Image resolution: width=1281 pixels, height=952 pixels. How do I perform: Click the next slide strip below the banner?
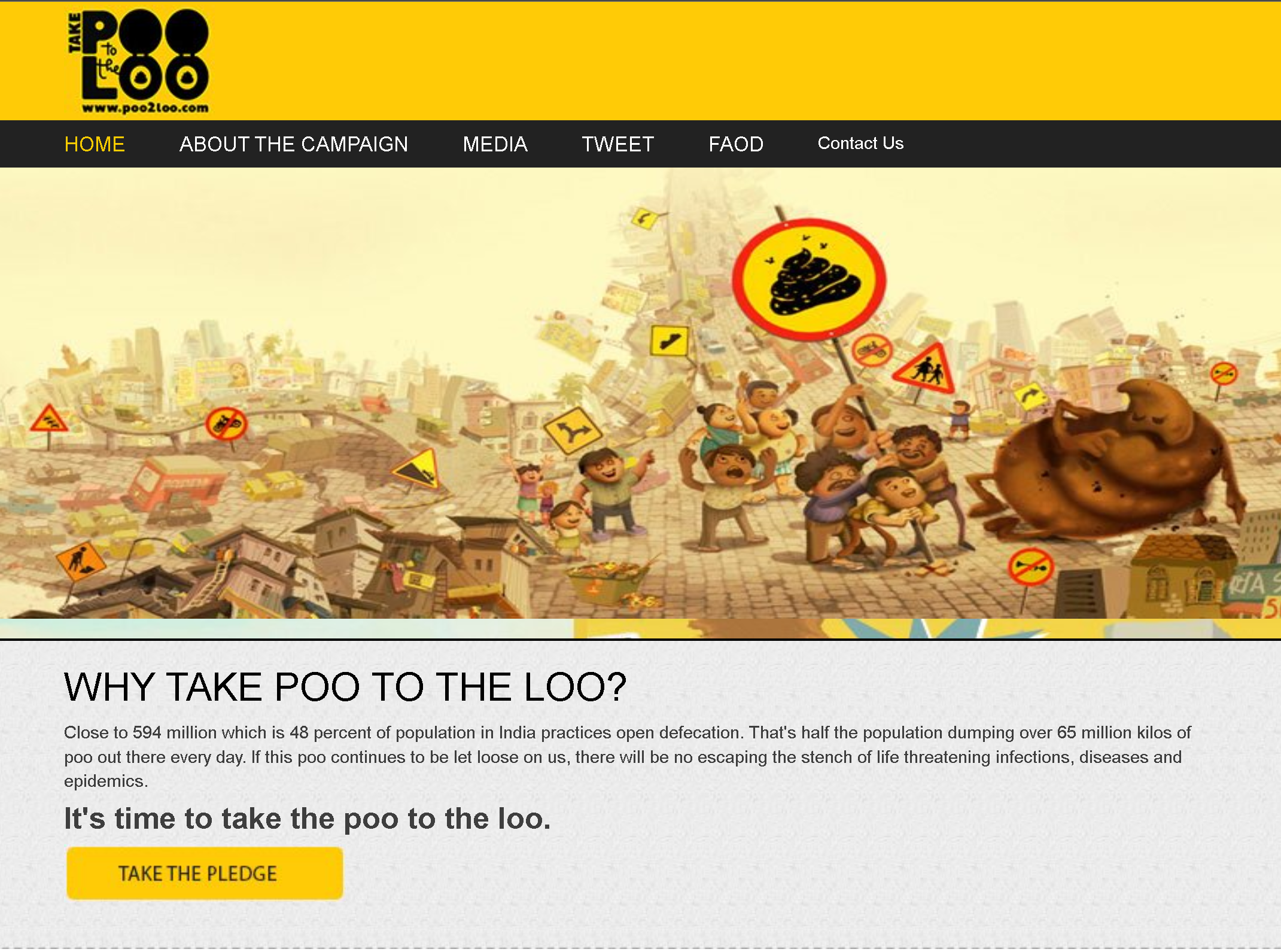click(x=640, y=629)
